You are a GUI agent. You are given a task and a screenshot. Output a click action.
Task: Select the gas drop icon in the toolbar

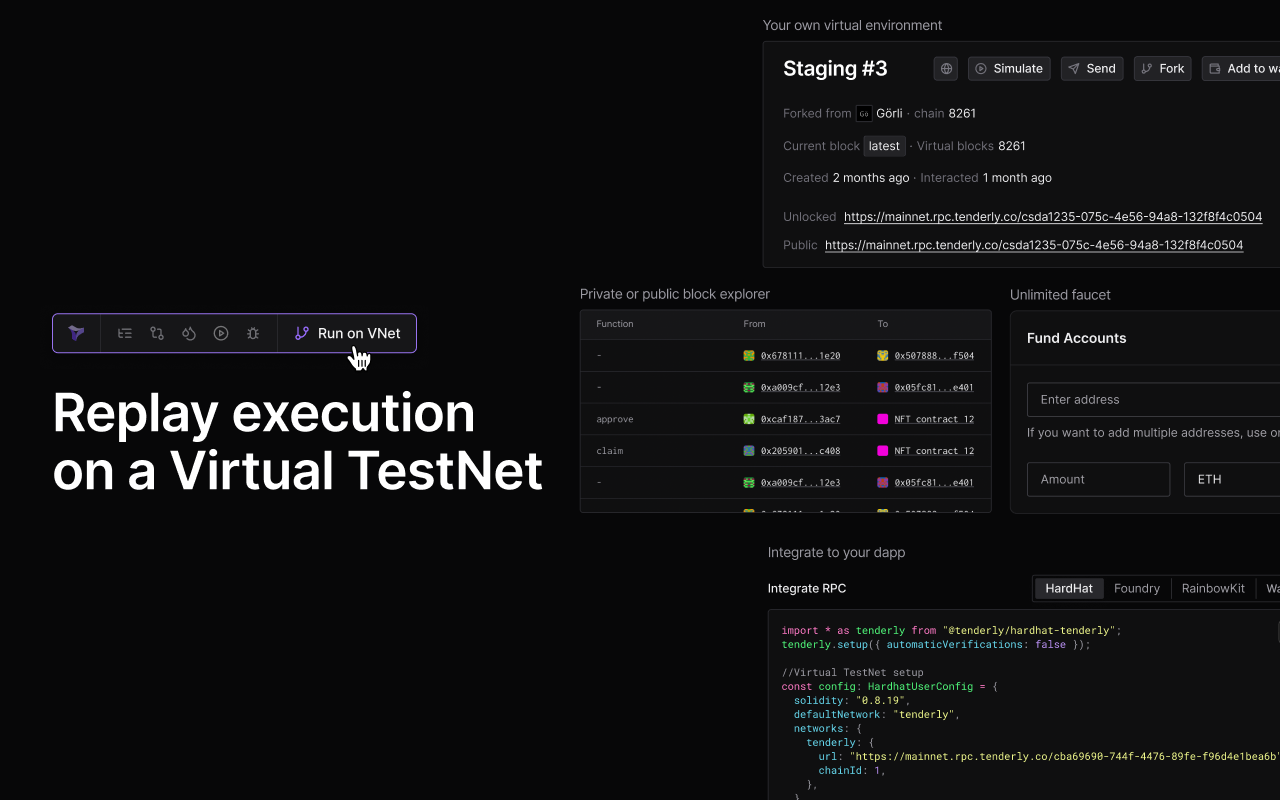pyautogui.click(x=188, y=332)
